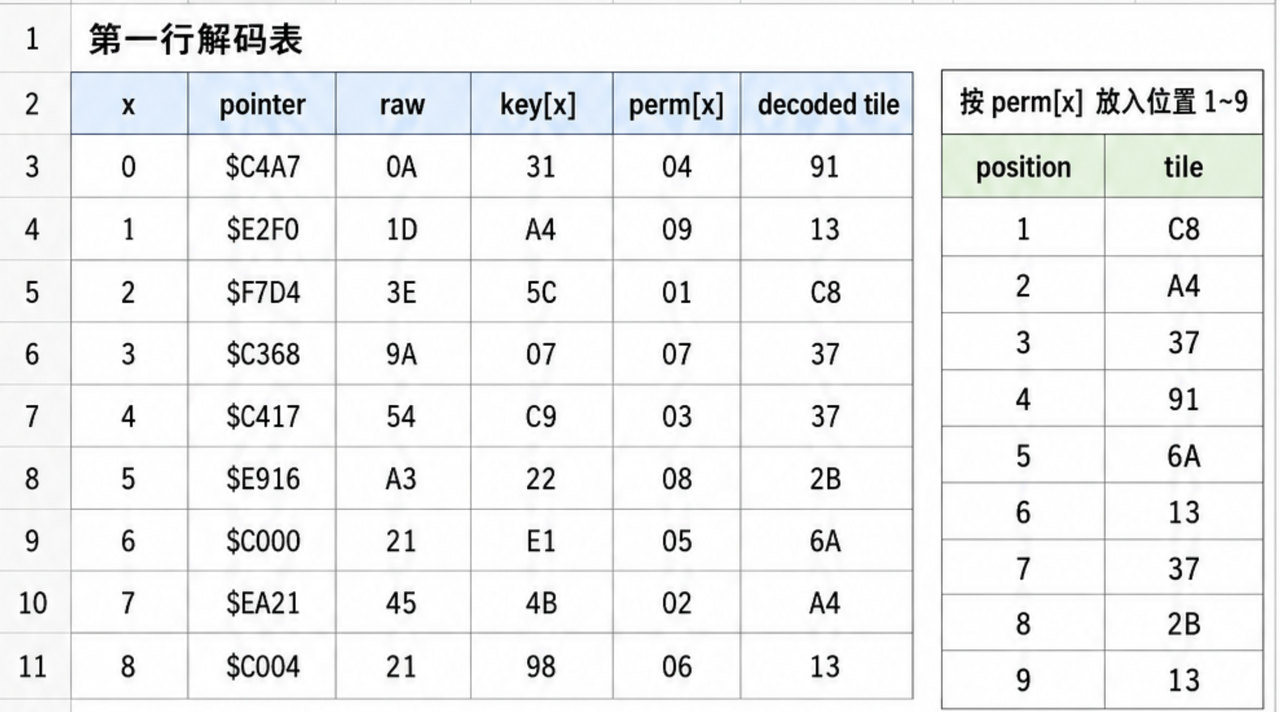Click row header 11
This screenshot has width=1280, height=712.
(34, 666)
